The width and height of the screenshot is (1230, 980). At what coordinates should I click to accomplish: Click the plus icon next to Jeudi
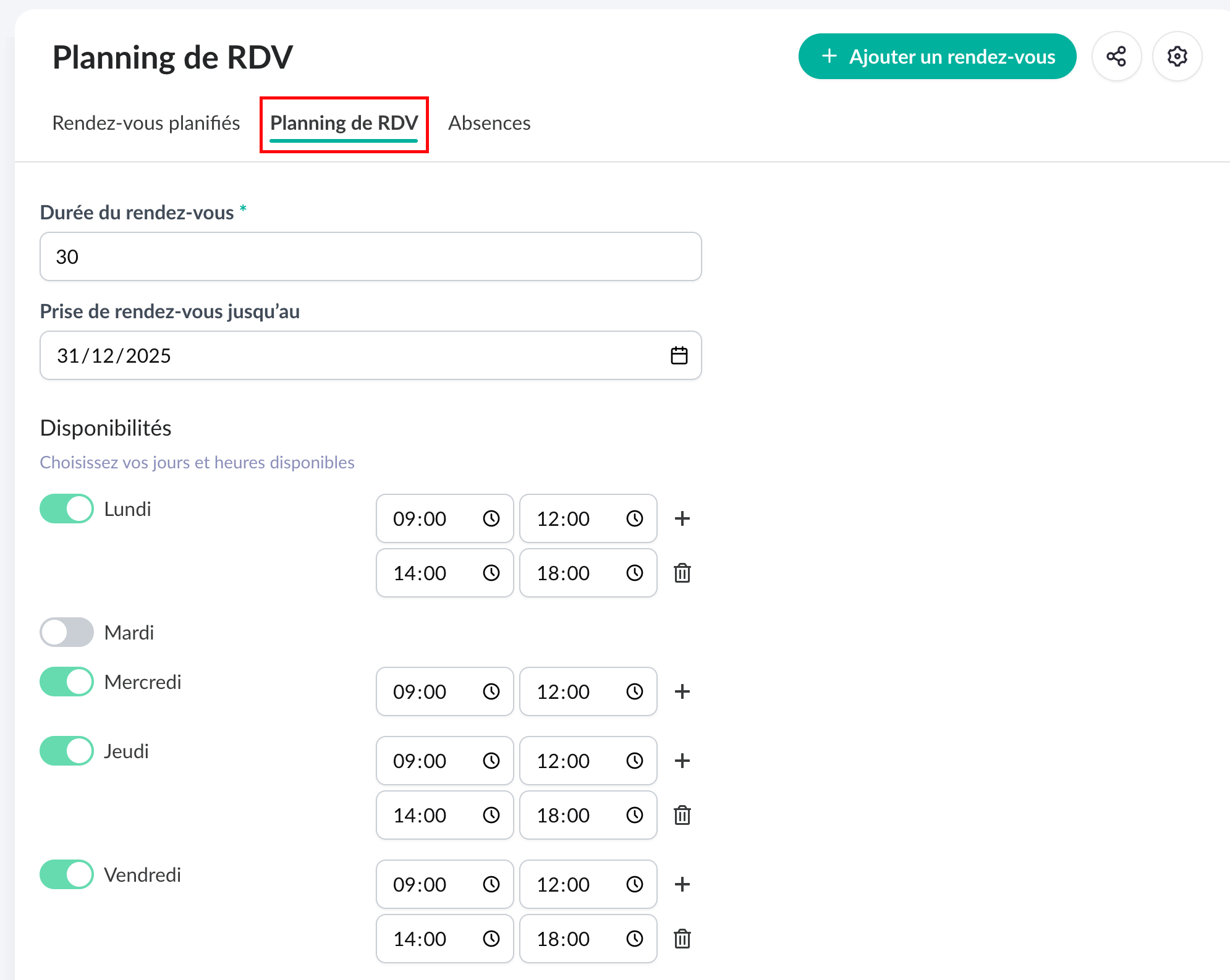(x=682, y=761)
